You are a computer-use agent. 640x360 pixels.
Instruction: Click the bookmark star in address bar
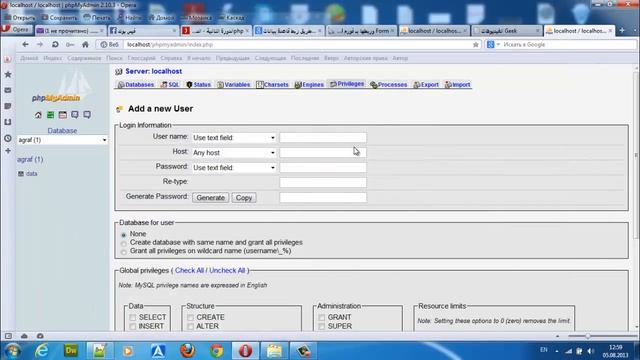[x=476, y=44]
